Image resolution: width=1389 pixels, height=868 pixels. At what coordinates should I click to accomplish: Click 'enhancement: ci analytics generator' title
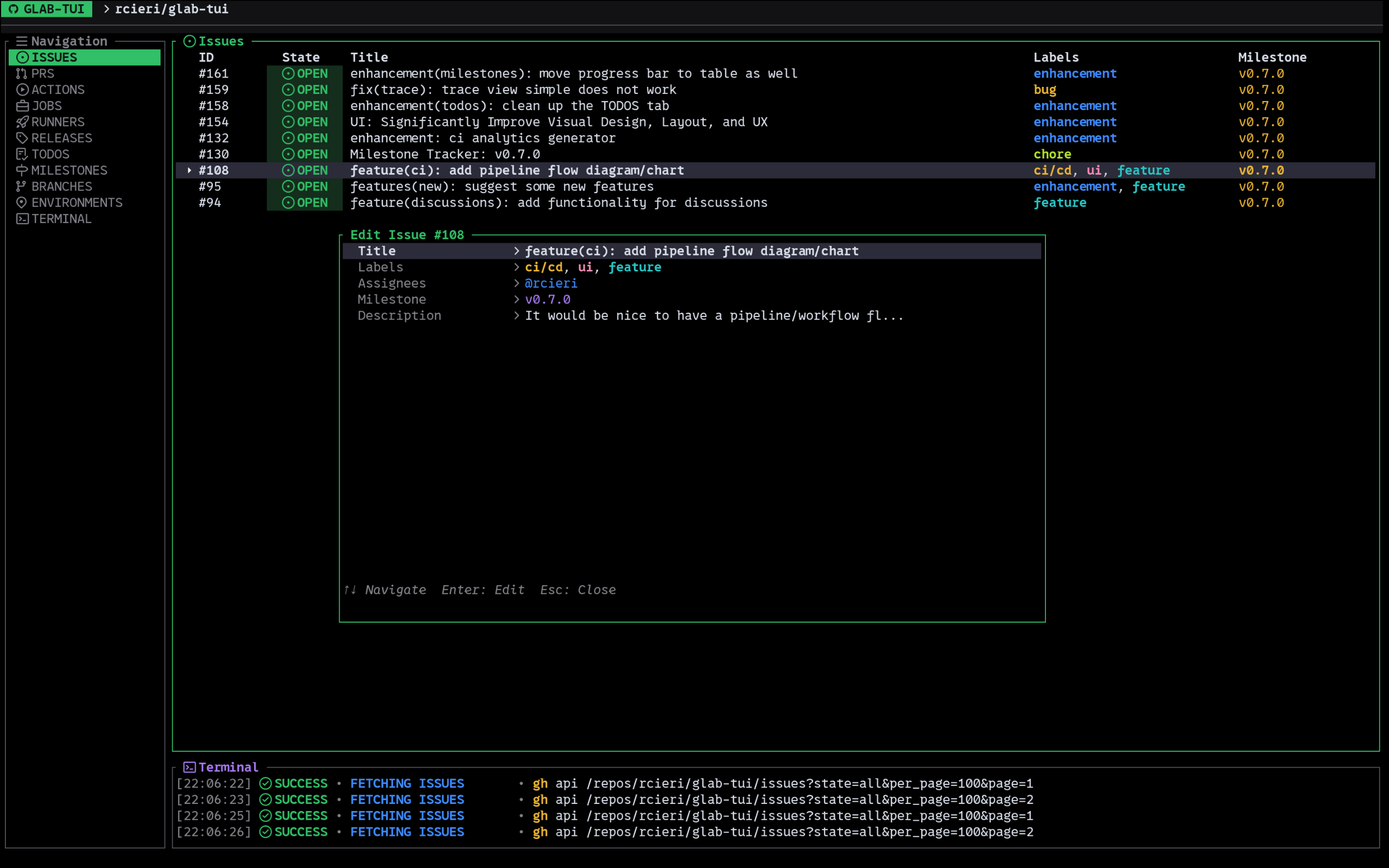point(483,138)
